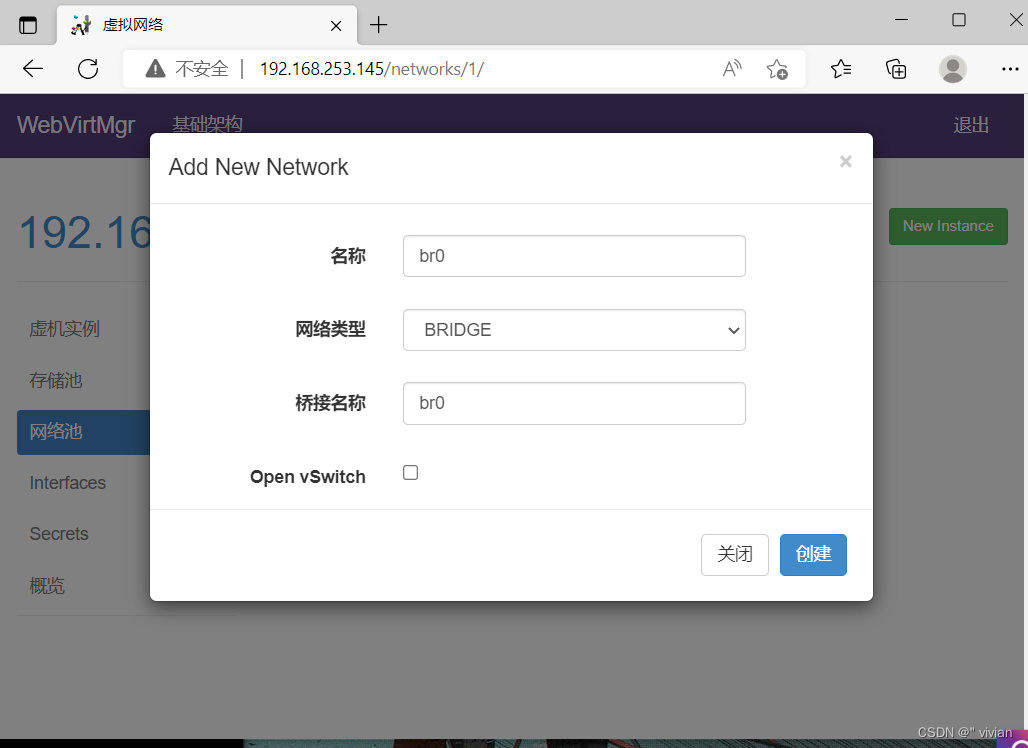
Task: Open the Favorites list icon
Action: pos(840,68)
